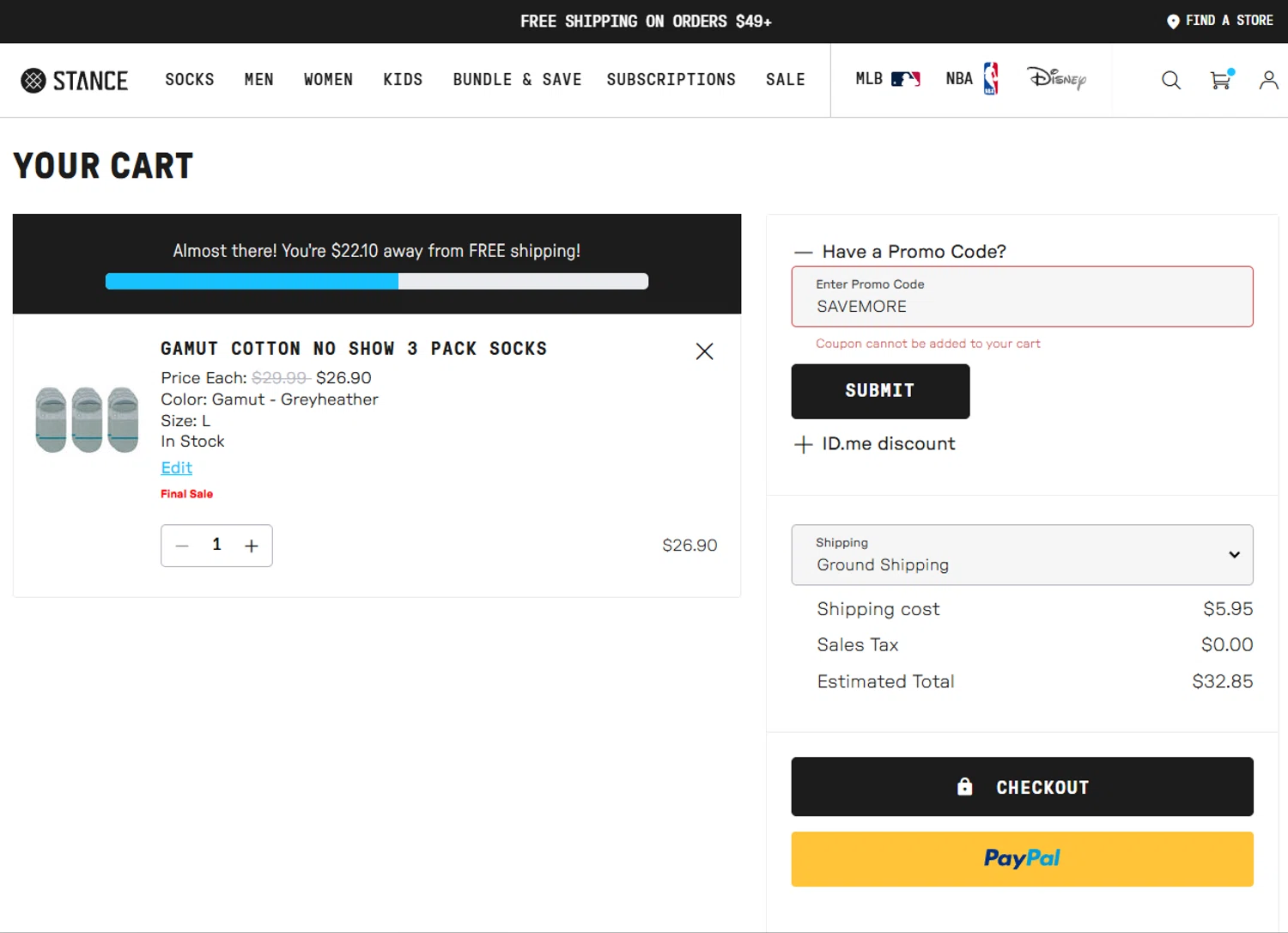The height and width of the screenshot is (933, 1288).
Task: Open the user account icon
Action: pyautogui.click(x=1268, y=81)
